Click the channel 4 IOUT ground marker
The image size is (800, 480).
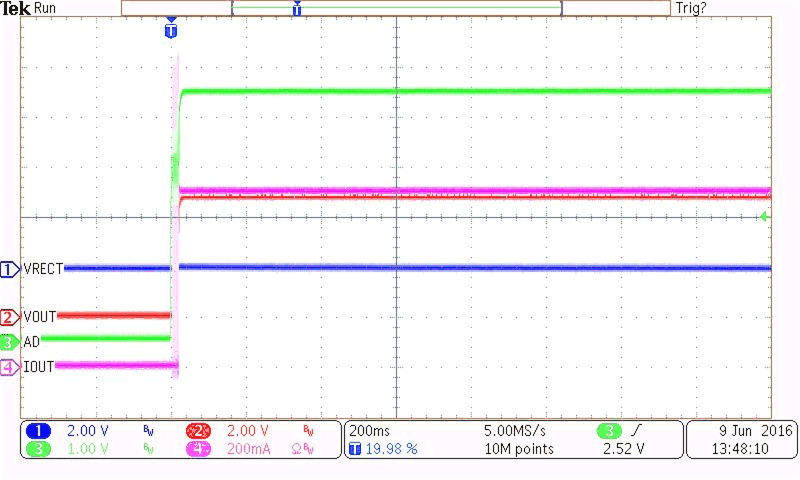click(x=9, y=367)
